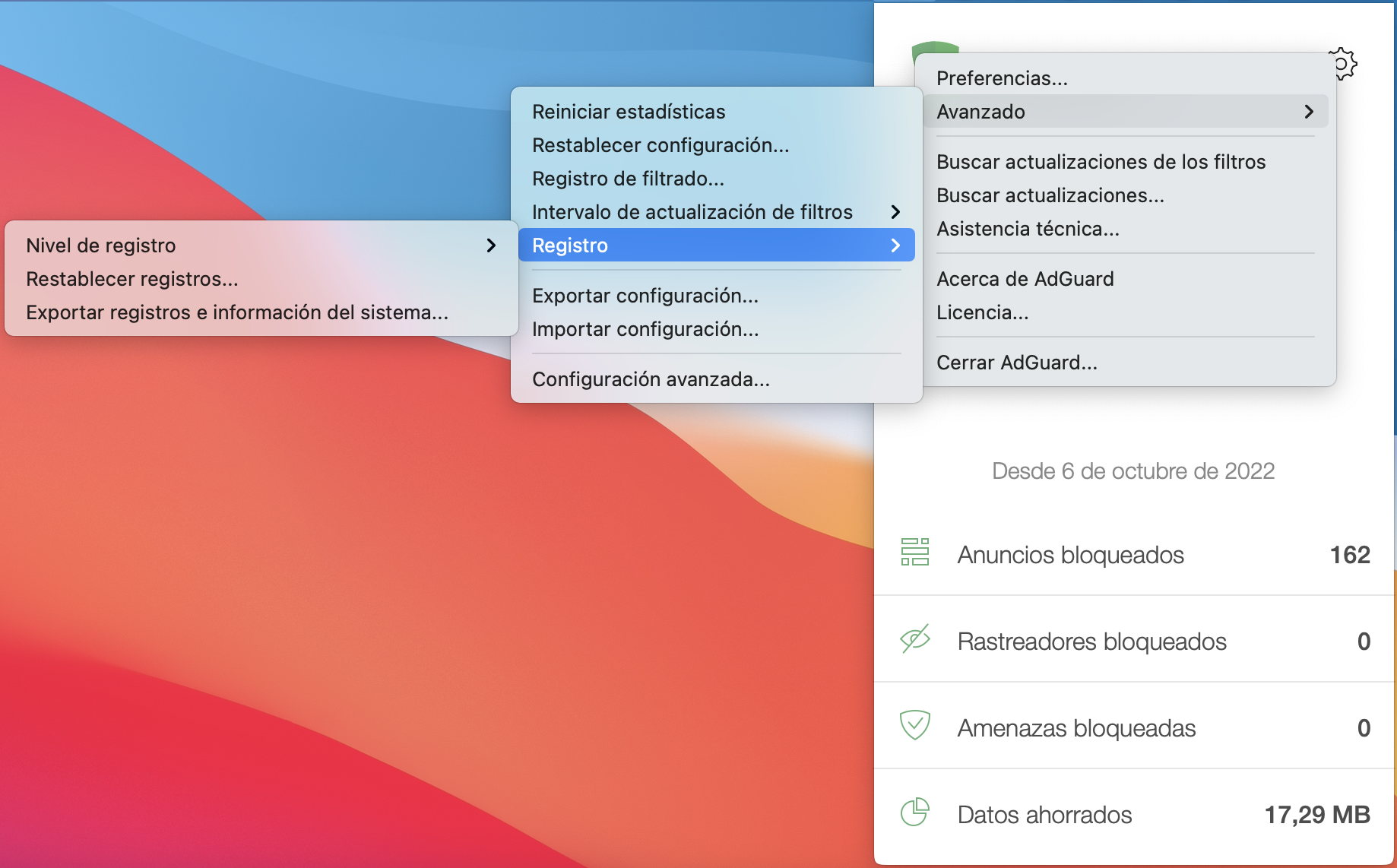1397x868 pixels.
Task: Select Exportar registros e información del sistema...
Action: (x=261, y=312)
